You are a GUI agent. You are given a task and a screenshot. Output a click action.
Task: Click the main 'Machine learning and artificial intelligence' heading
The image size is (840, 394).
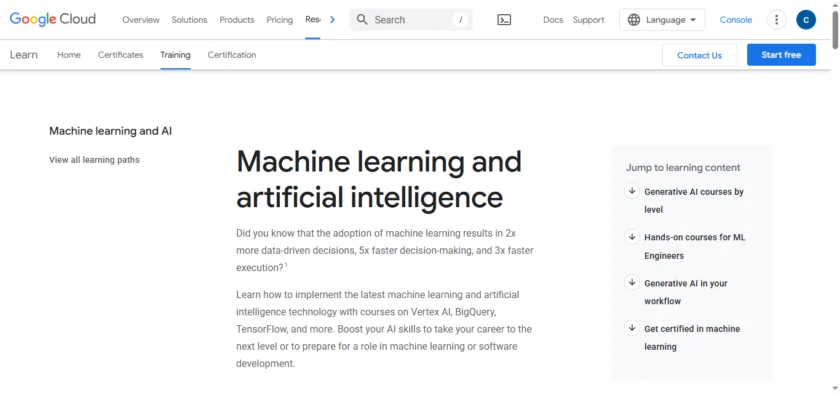(x=379, y=179)
